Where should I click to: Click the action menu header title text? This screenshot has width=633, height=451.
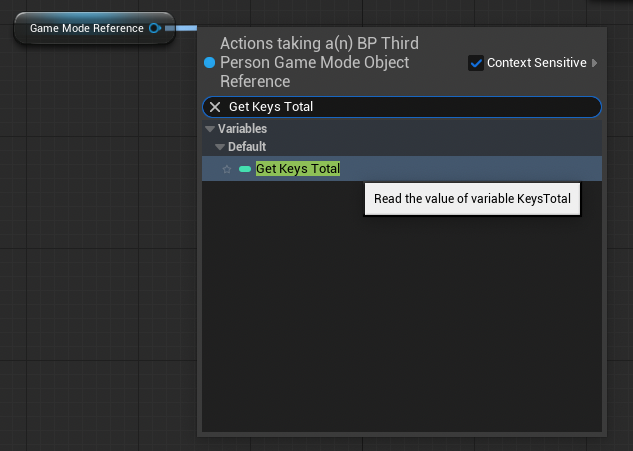coord(319,63)
